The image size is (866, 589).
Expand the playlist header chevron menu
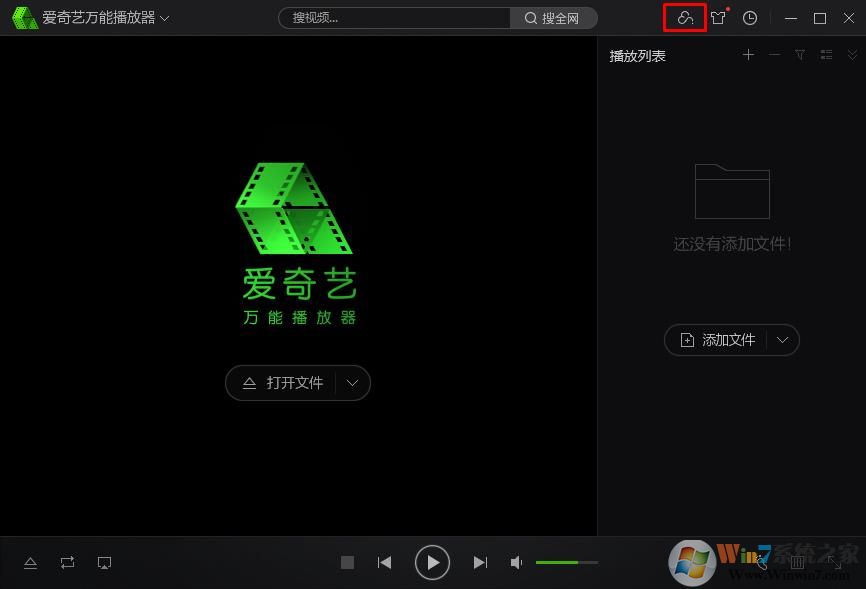(x=852, y=55)
